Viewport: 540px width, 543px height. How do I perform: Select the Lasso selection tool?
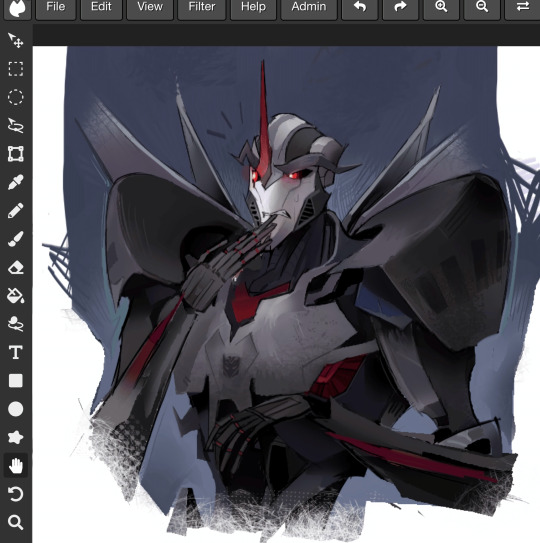point(16,126)
